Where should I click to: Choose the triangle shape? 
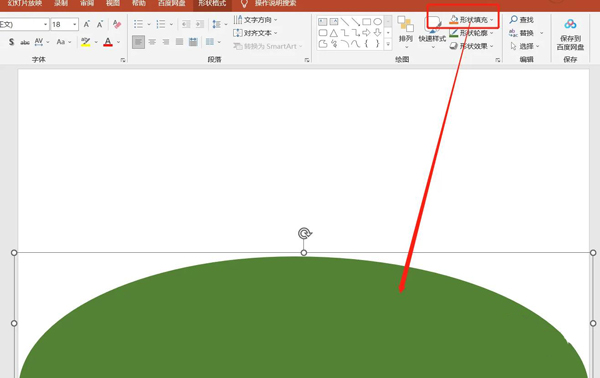pos(334,33)
